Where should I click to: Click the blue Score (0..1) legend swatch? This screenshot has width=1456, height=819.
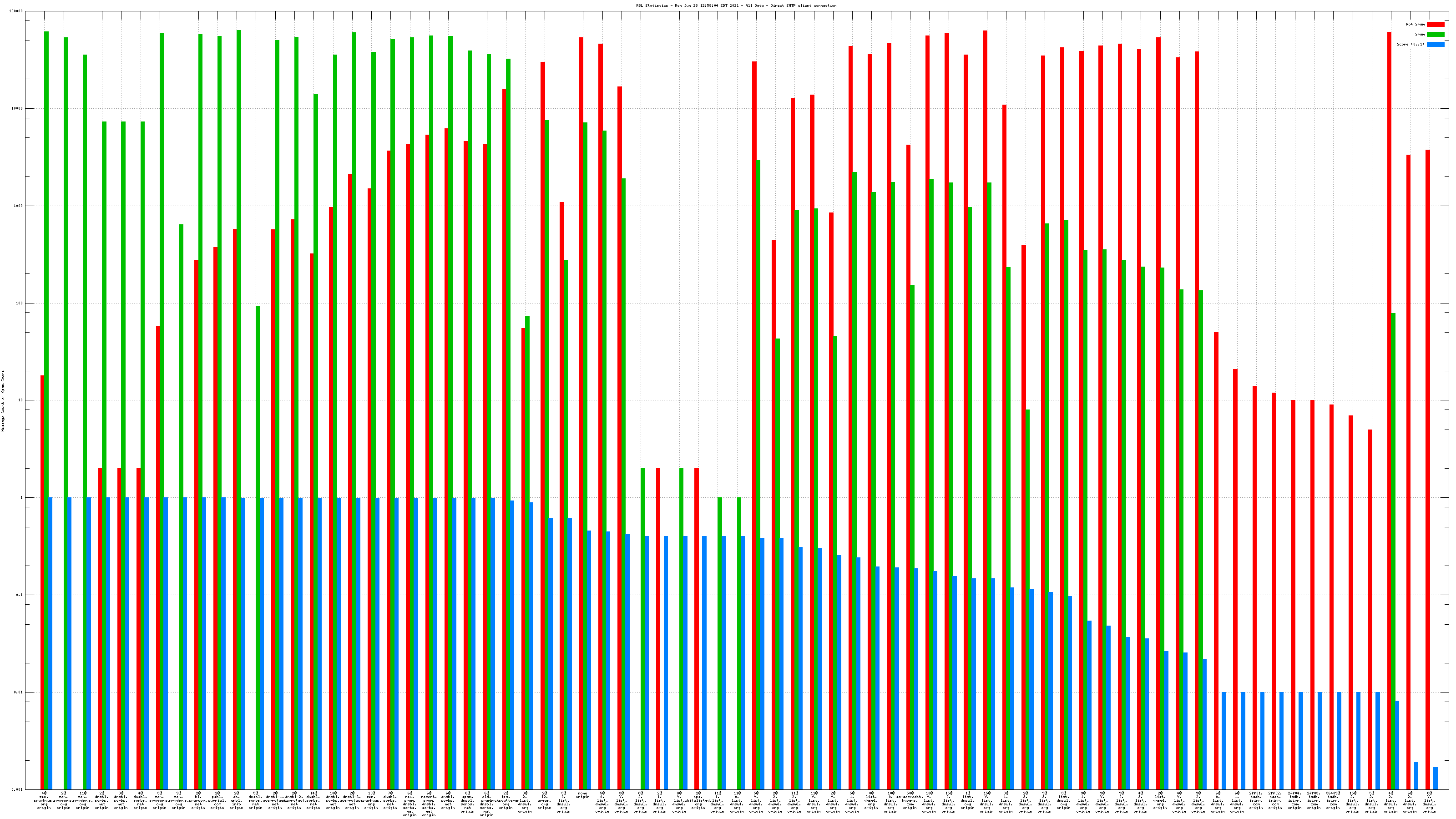(x=1435, y=45)
